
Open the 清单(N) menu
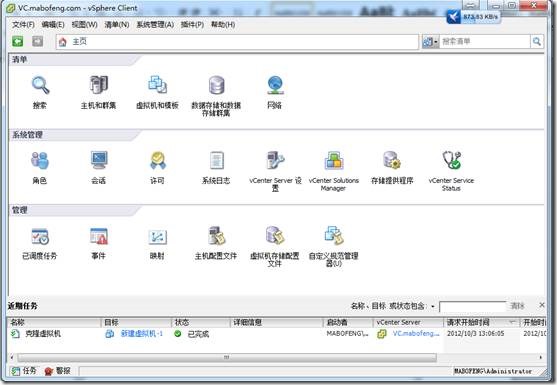pyautogui.click(x=117, y=25)
